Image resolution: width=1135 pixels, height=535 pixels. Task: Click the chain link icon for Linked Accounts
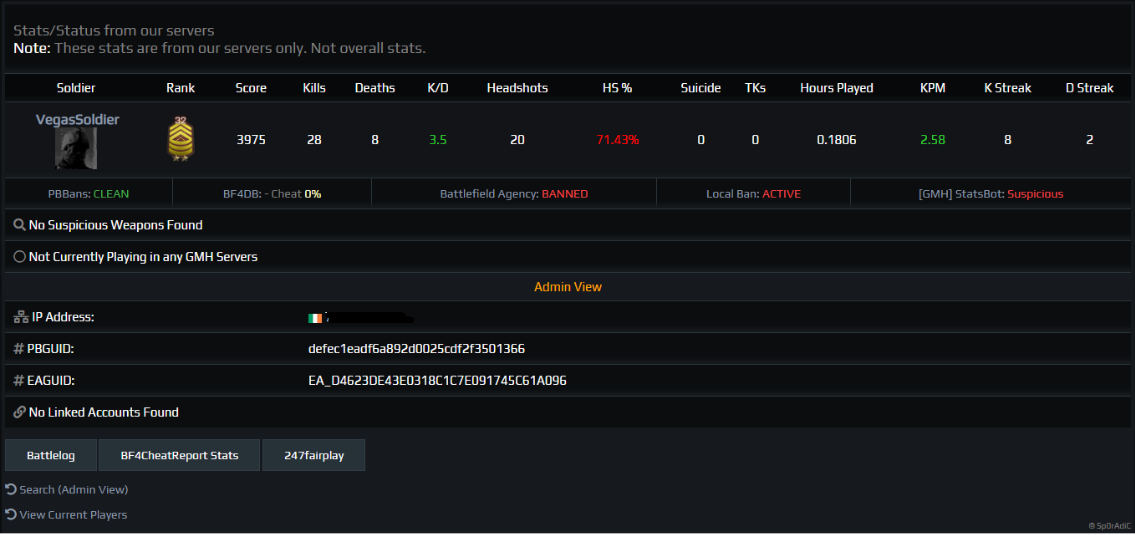tap(20, 412)
